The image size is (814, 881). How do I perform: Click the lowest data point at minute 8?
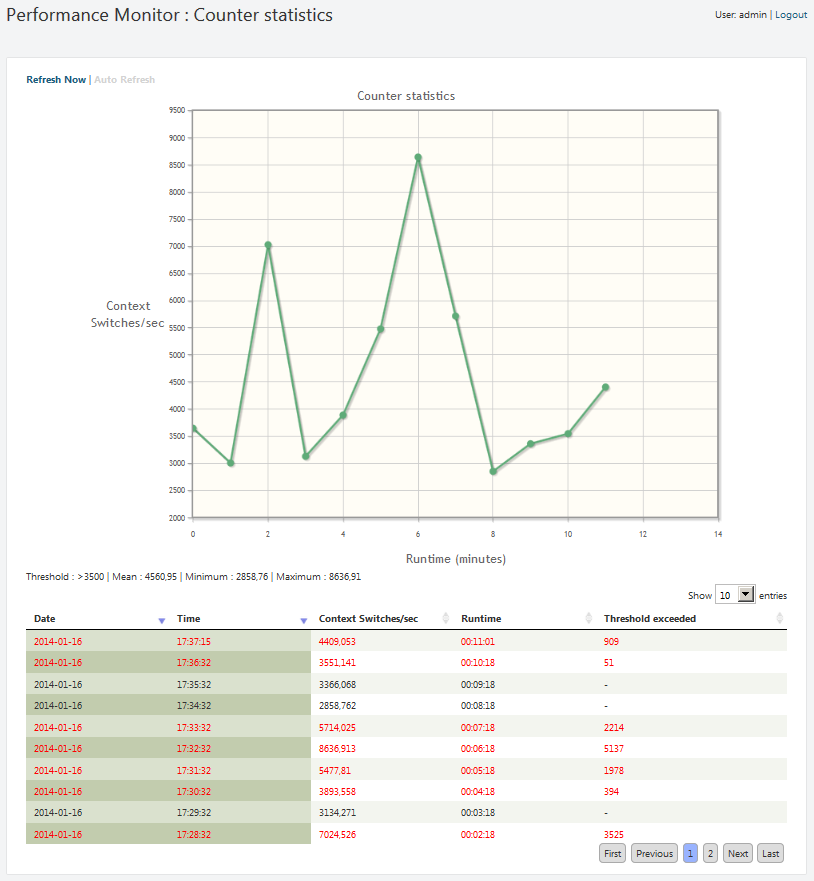tap(493, 471)
